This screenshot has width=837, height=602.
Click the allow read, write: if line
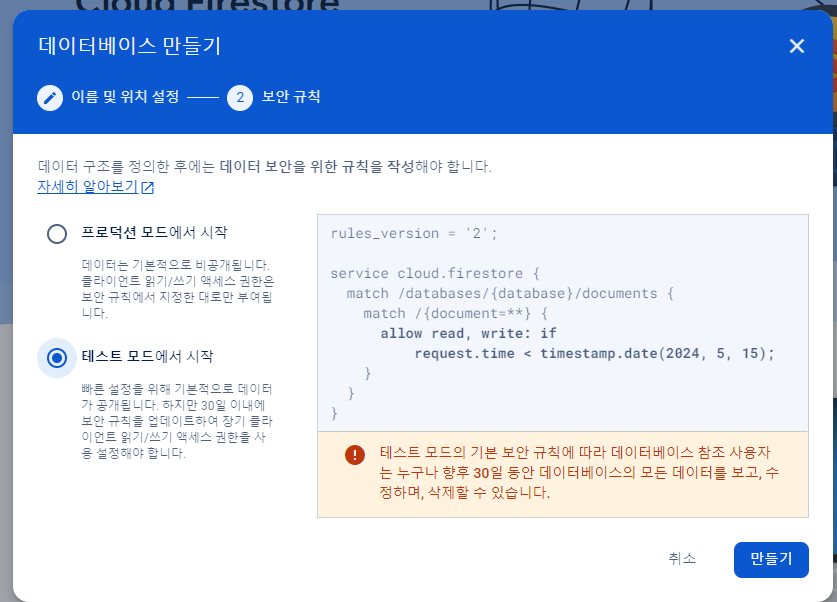[468, 334]
